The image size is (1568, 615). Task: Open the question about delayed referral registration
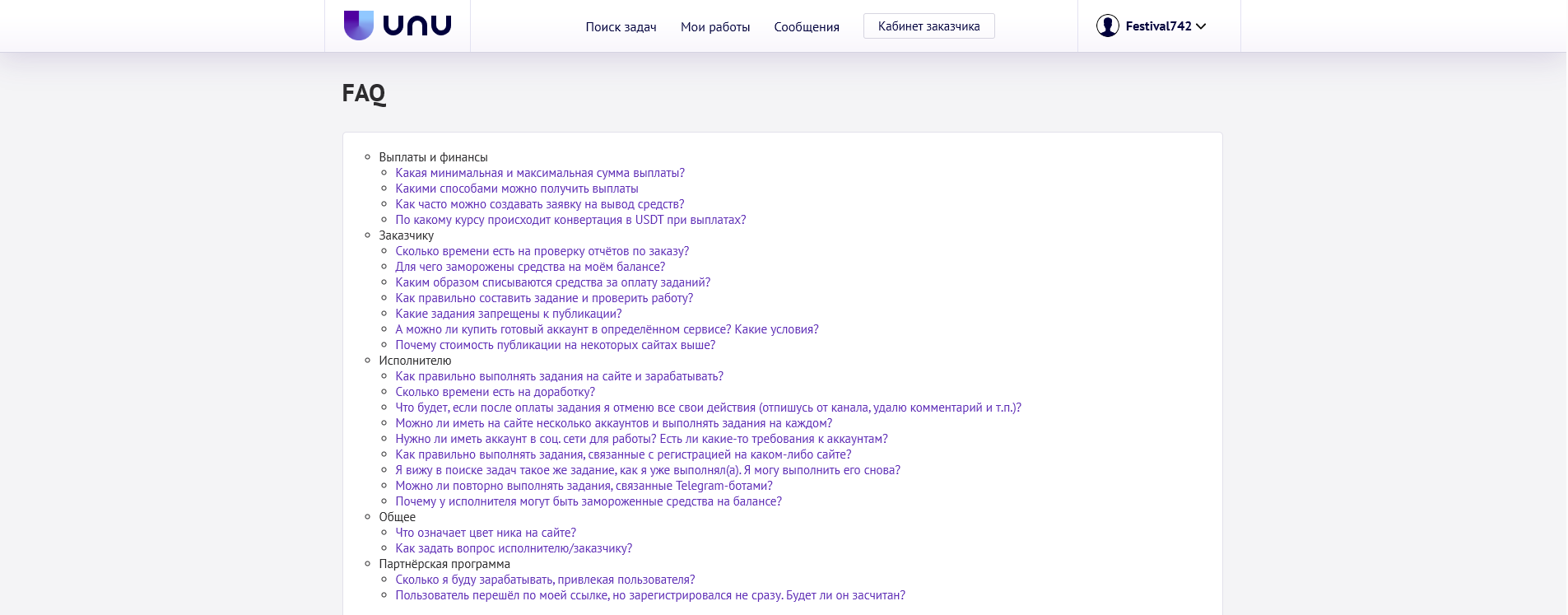point(650,595)
